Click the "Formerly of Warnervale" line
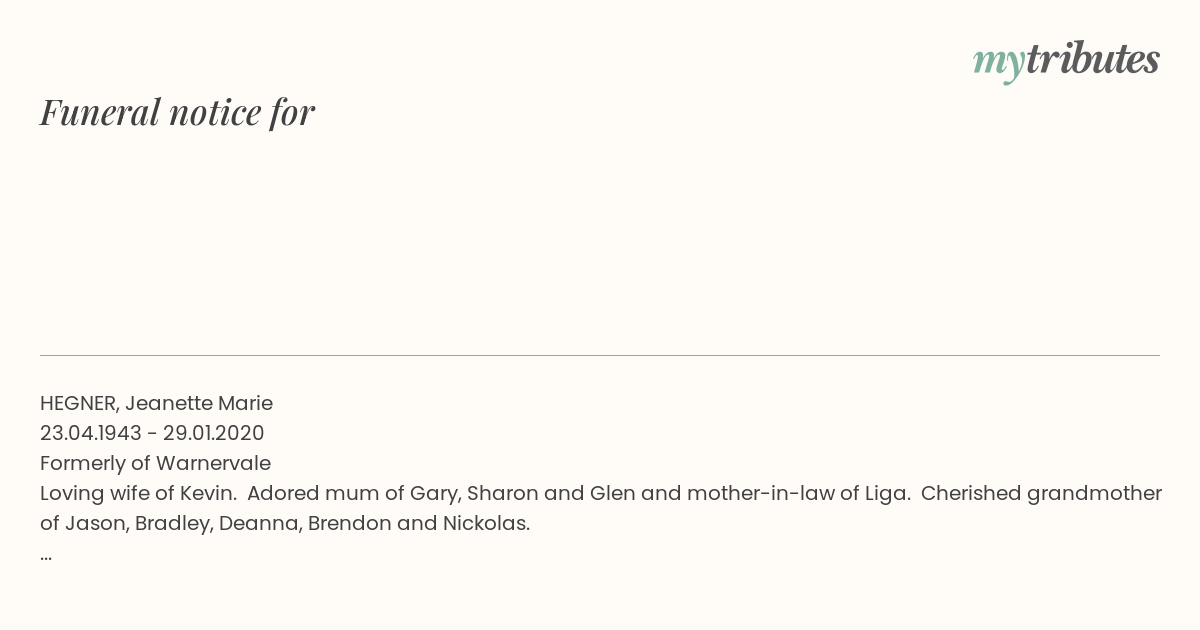Image resolution: width=1200 pixels, height=630 pixels. click(155, 464)
